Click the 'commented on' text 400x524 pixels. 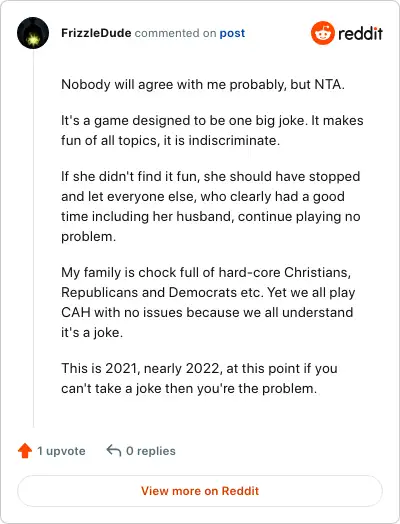click(175, 33)
